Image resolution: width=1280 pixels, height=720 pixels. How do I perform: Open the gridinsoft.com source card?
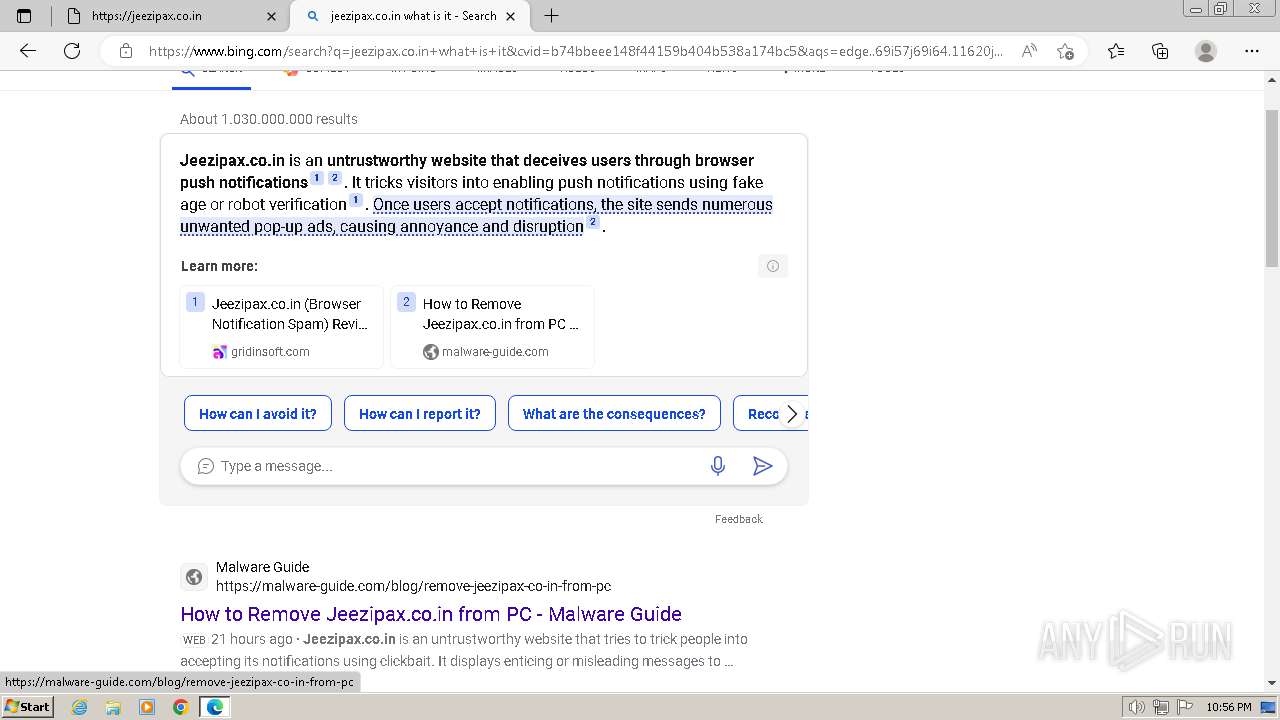[x=282, y=327]
